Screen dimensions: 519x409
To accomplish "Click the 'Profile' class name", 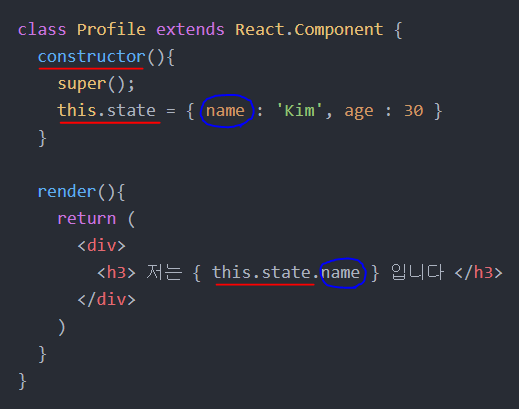I will click(111, 29).
